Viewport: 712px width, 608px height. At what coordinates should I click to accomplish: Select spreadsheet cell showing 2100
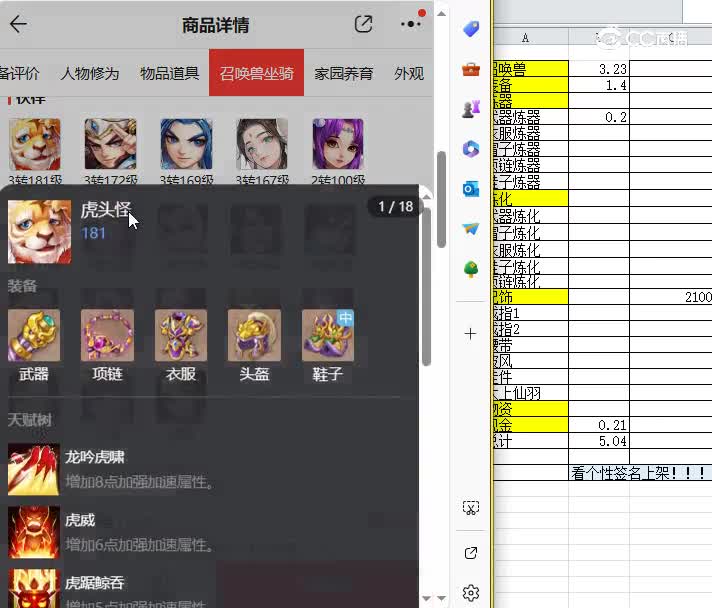pos(671,297)
